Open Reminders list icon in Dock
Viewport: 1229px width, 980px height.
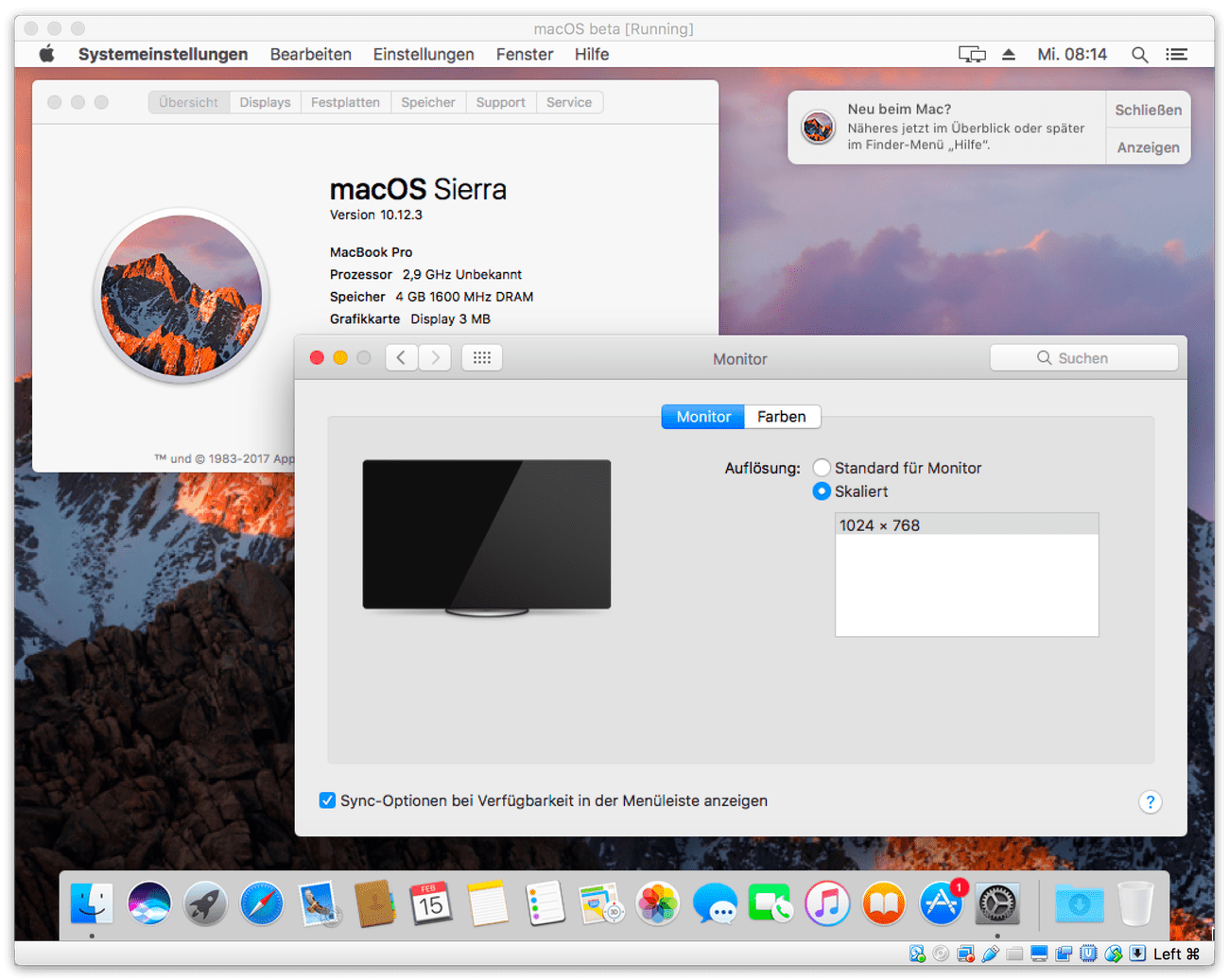point(545,903)
